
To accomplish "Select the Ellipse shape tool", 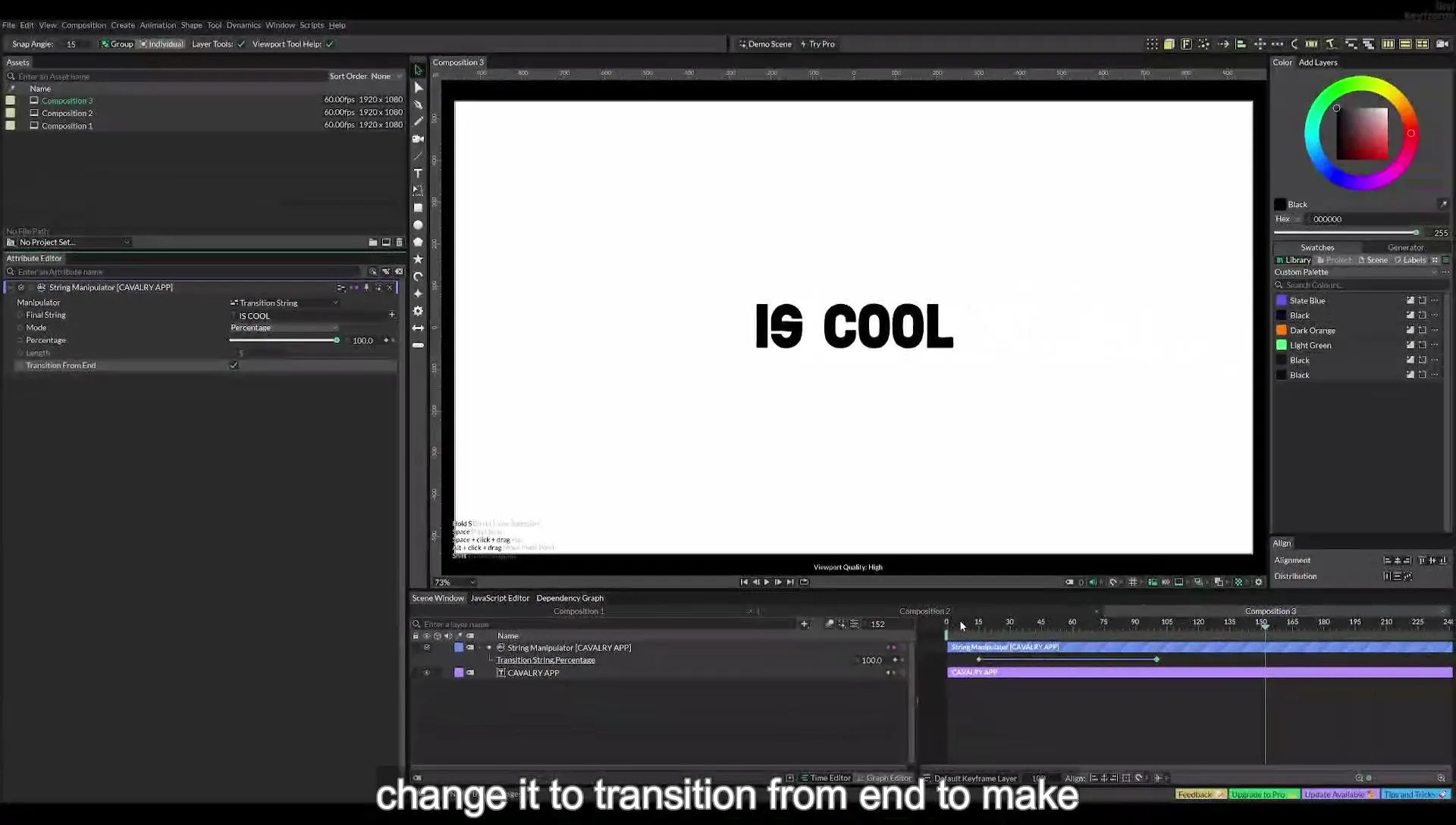I will [x=418, y=225].
